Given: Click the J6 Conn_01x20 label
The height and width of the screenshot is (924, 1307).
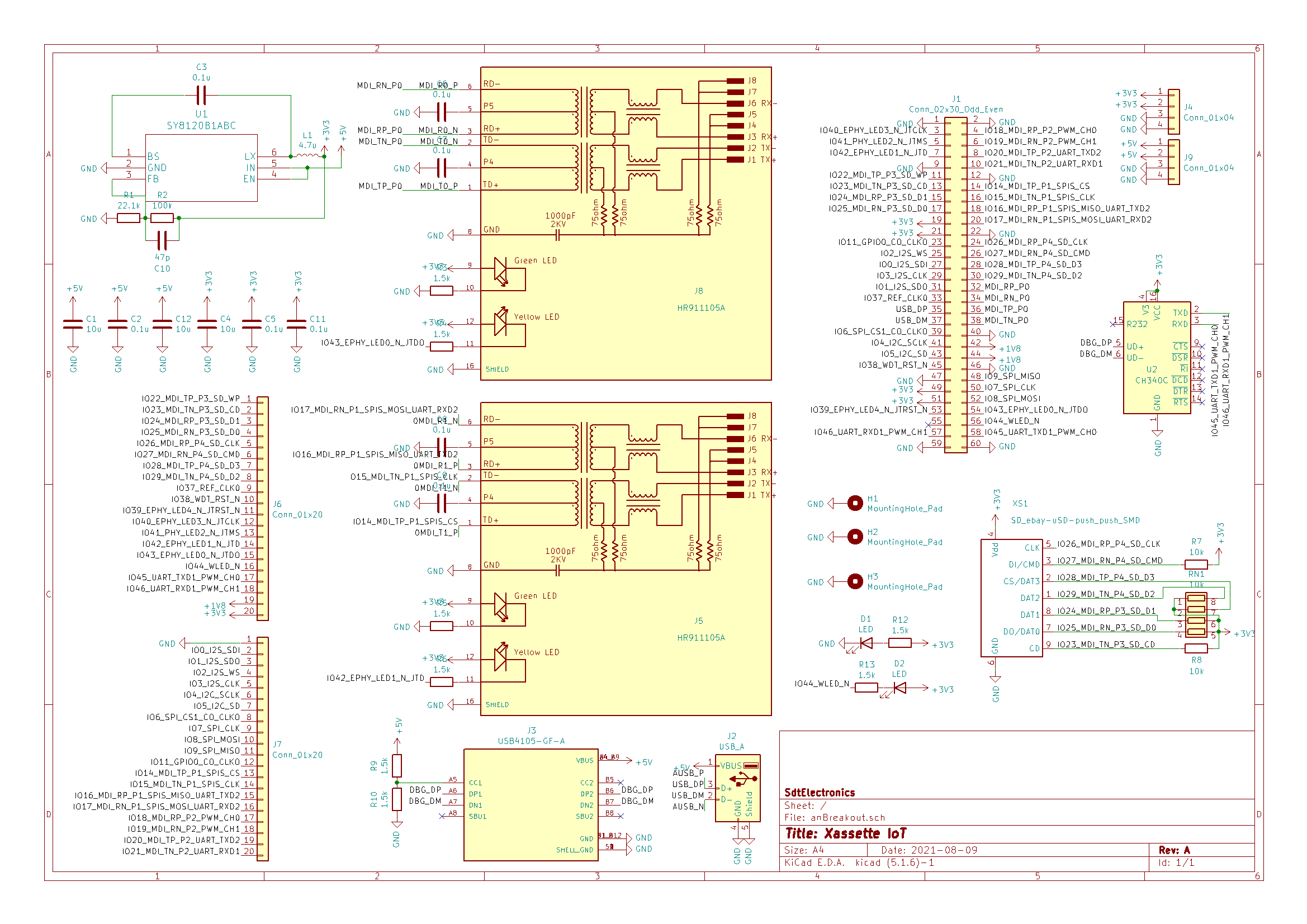Looking at the screenshot, I should (297, 514).
